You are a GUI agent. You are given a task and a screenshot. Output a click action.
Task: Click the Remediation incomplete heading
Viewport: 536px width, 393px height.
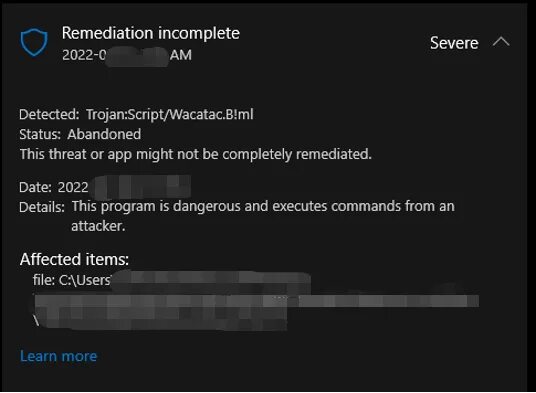[151, 33]
